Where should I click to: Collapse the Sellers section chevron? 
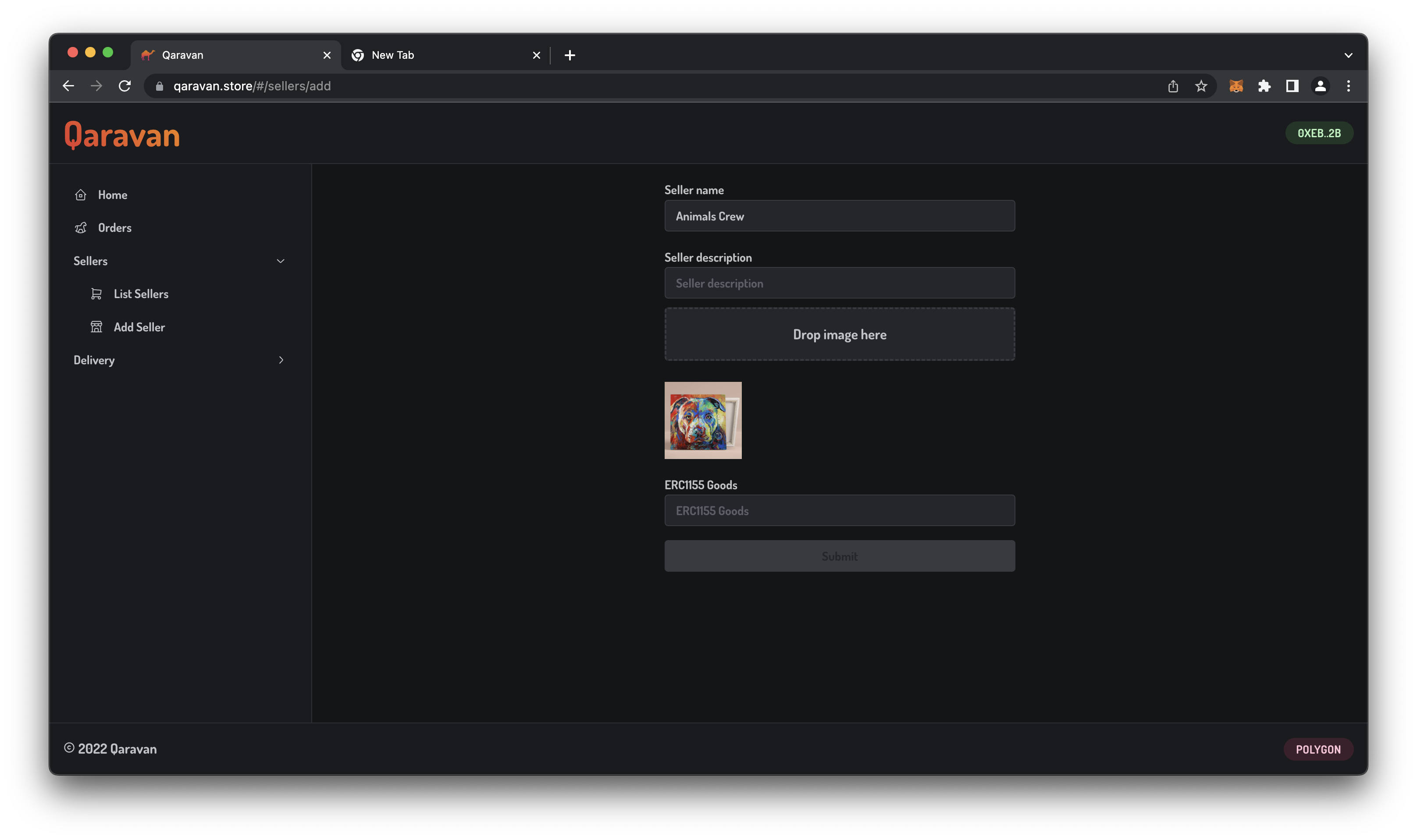tap(280, 261)
